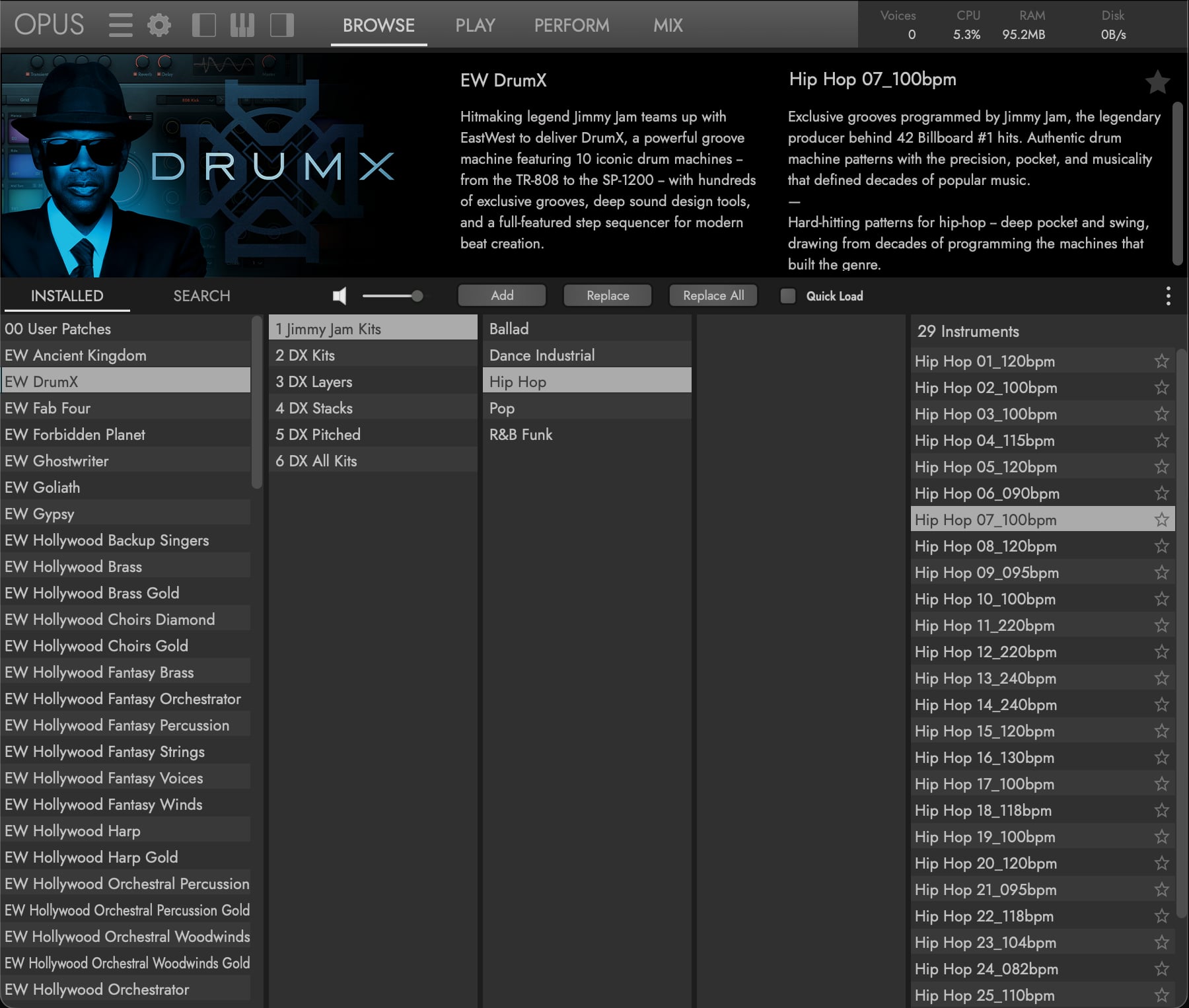This screenshot has height=1008, width=1189.
Task: Click the preview speaker icon
Action: pos(340,296)
